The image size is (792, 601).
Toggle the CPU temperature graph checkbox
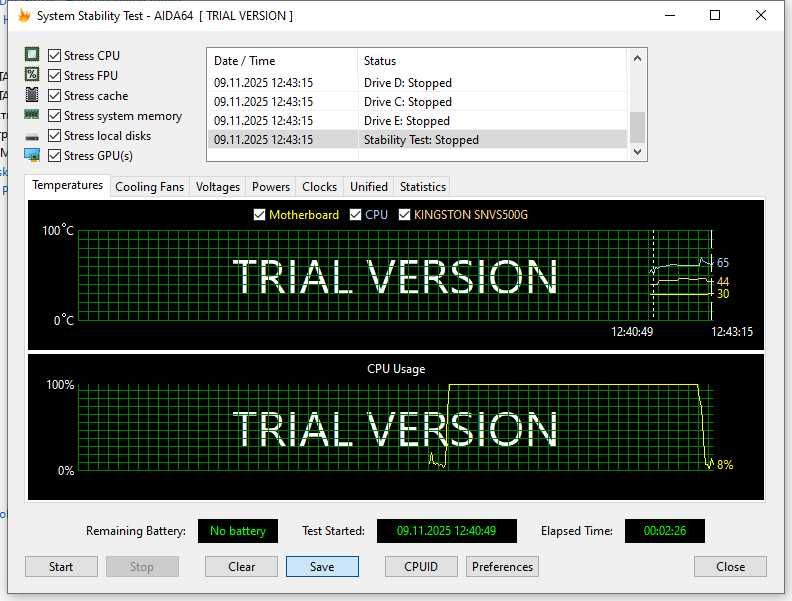356,215
